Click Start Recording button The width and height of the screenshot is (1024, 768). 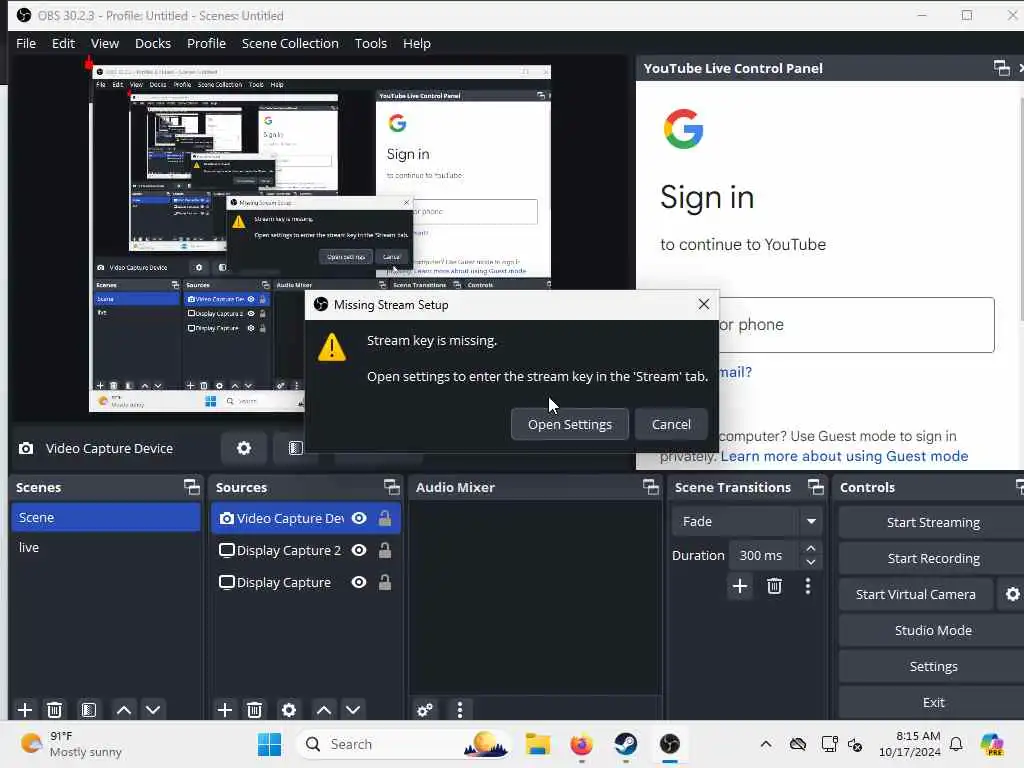[933, 558]
